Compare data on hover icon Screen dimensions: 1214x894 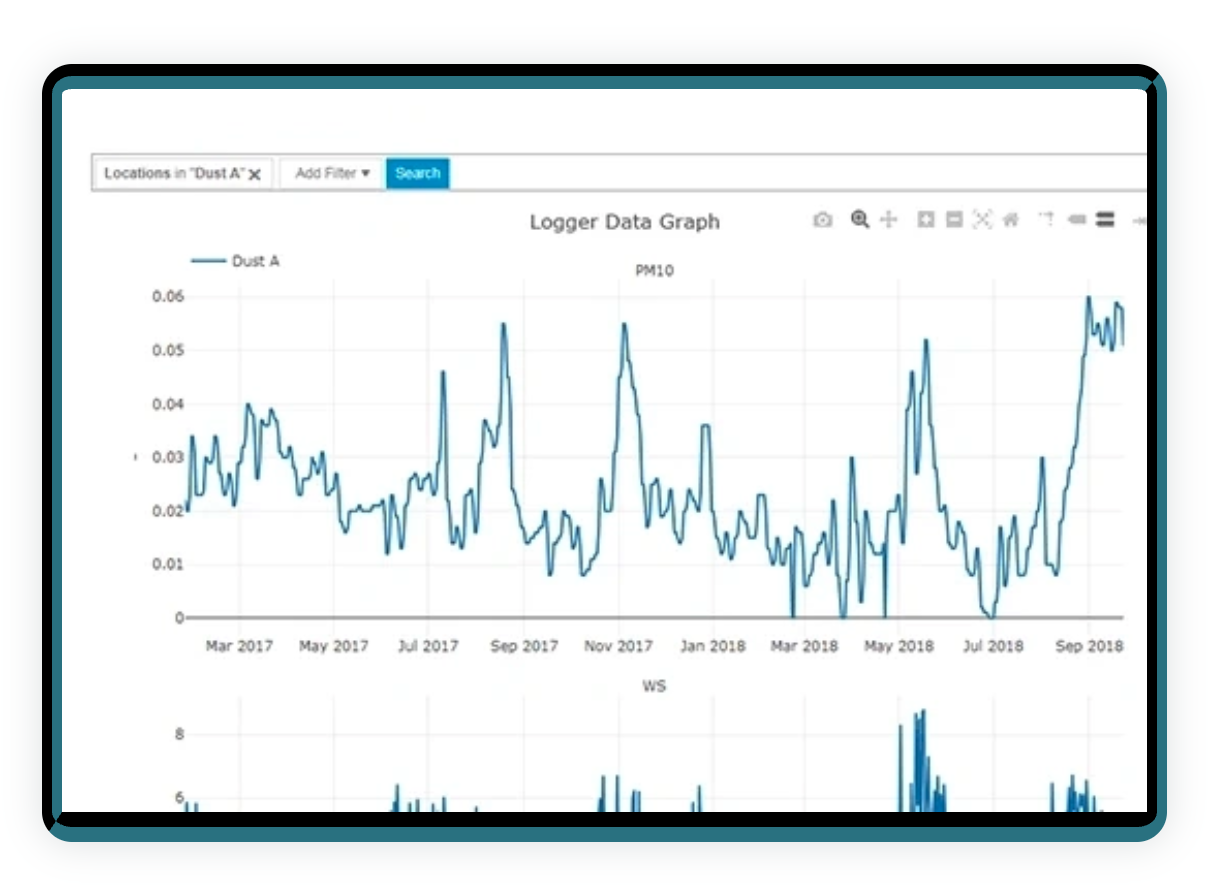[1105, 220]
